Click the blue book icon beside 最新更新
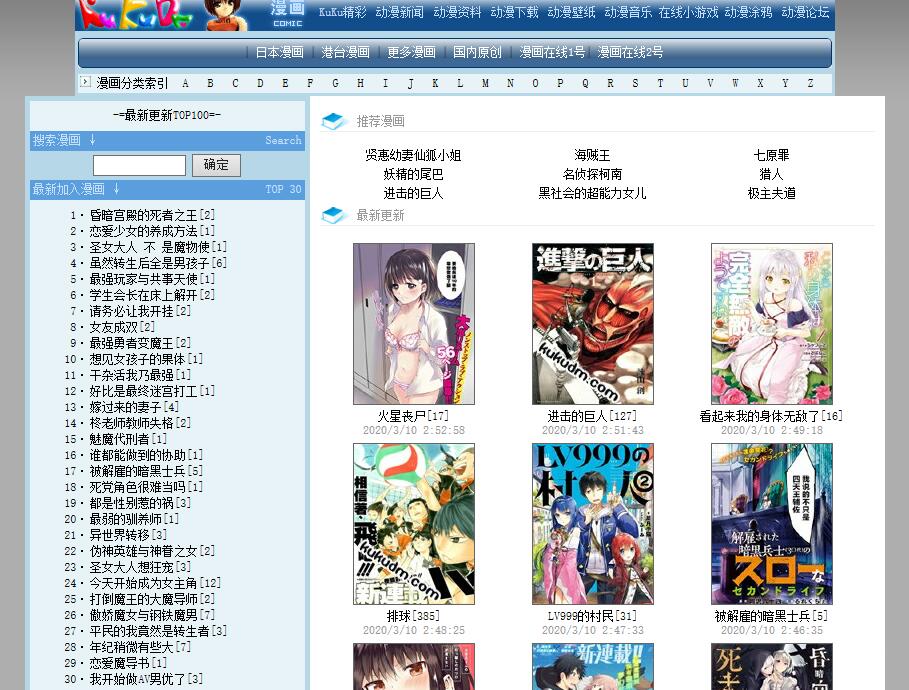 [333, 215]
